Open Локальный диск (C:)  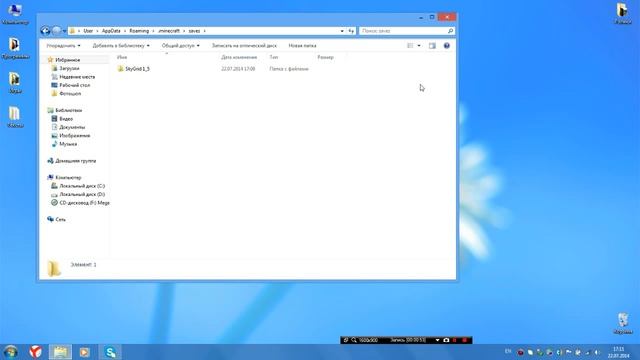(x=82, y=186)
